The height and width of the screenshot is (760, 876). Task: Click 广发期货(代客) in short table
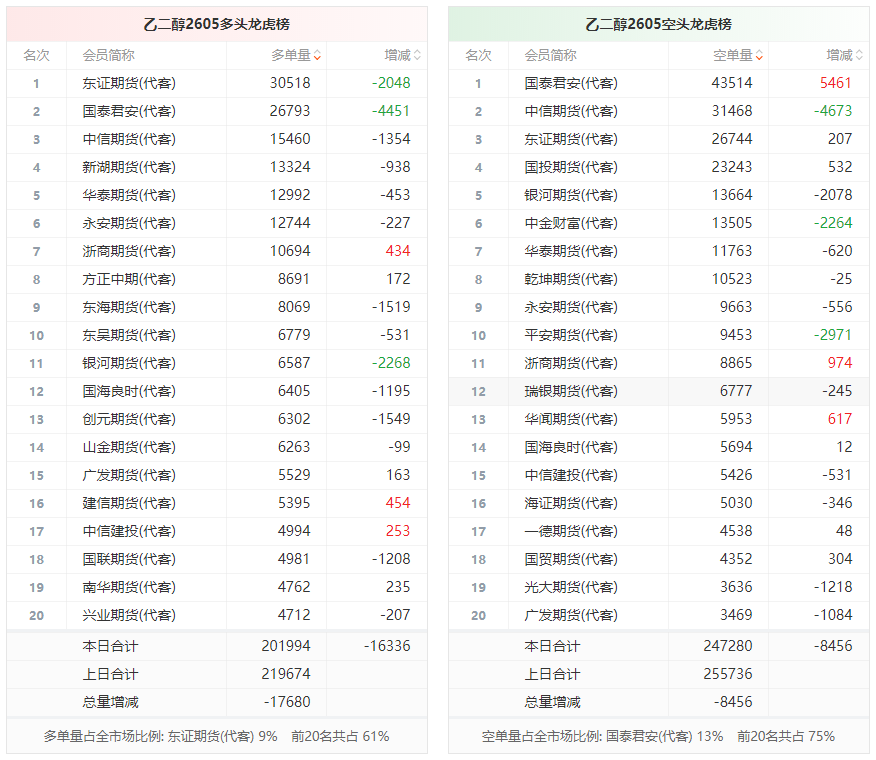(x=571, y=615)
